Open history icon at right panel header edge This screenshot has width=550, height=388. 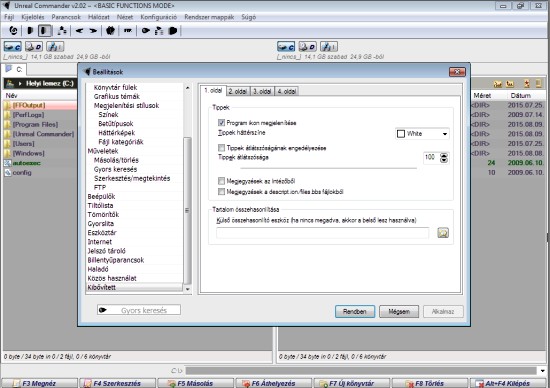(x=538, y=84)
